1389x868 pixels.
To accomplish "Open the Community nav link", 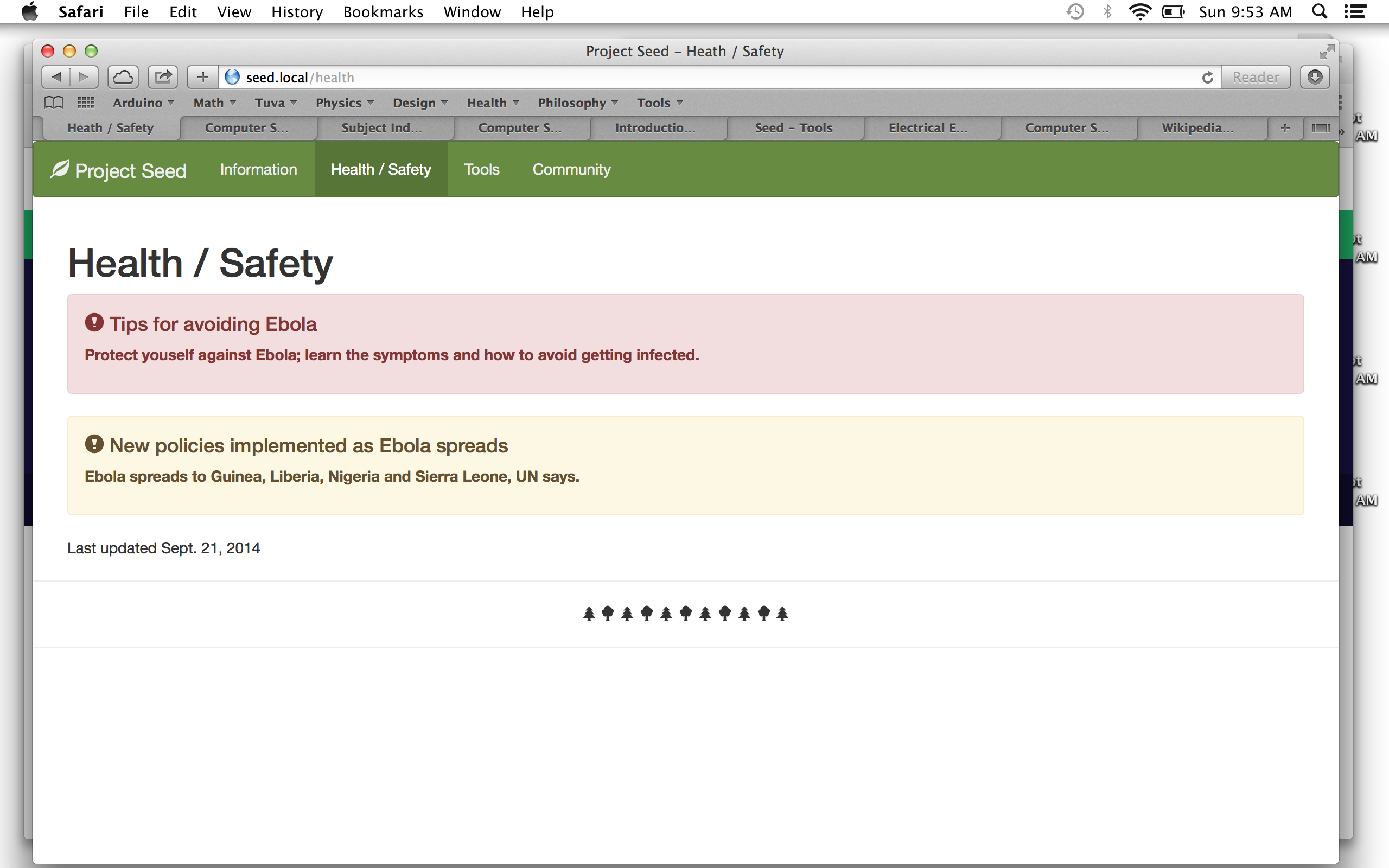I will coord(571,169).
